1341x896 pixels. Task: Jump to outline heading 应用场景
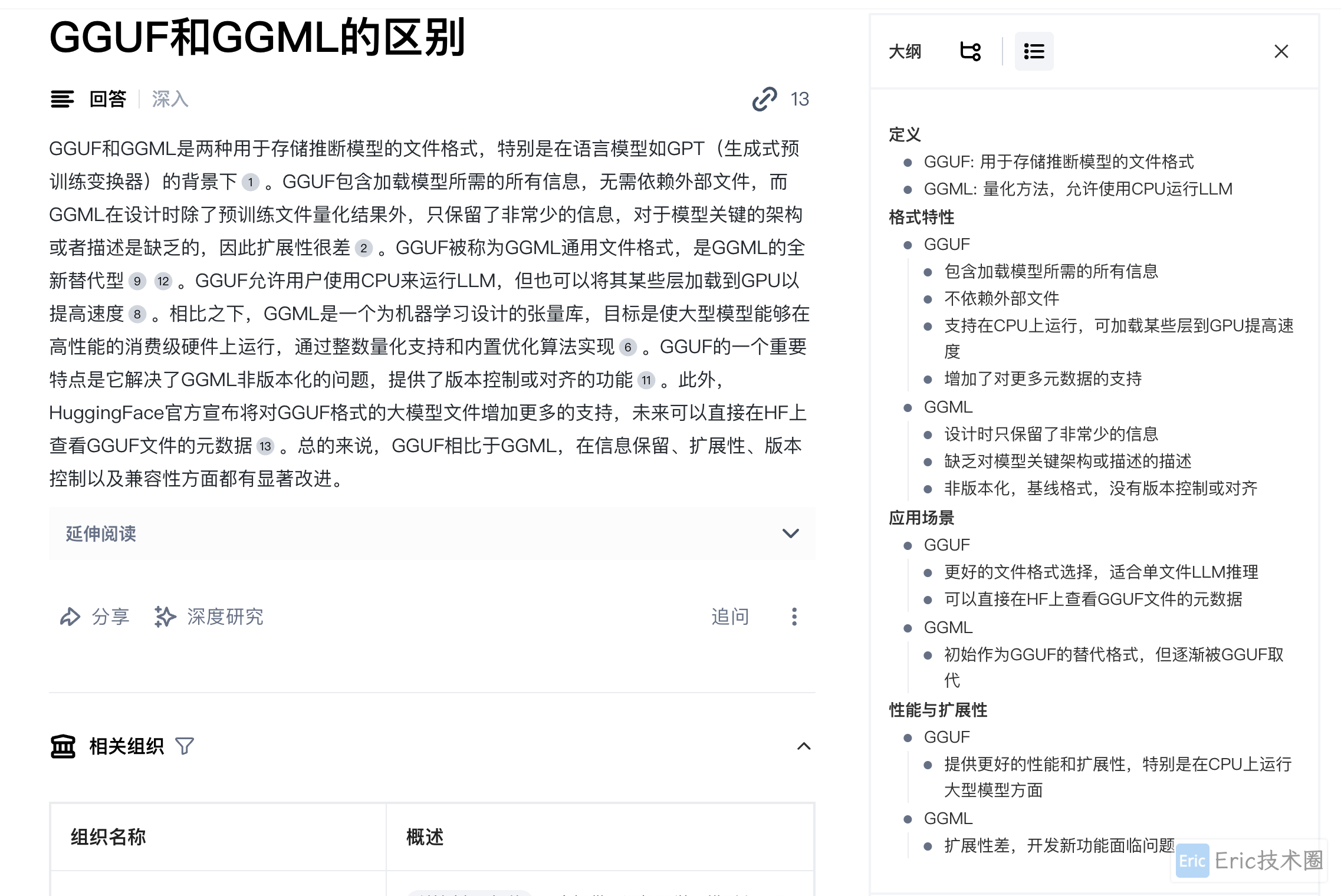(921, 518)
